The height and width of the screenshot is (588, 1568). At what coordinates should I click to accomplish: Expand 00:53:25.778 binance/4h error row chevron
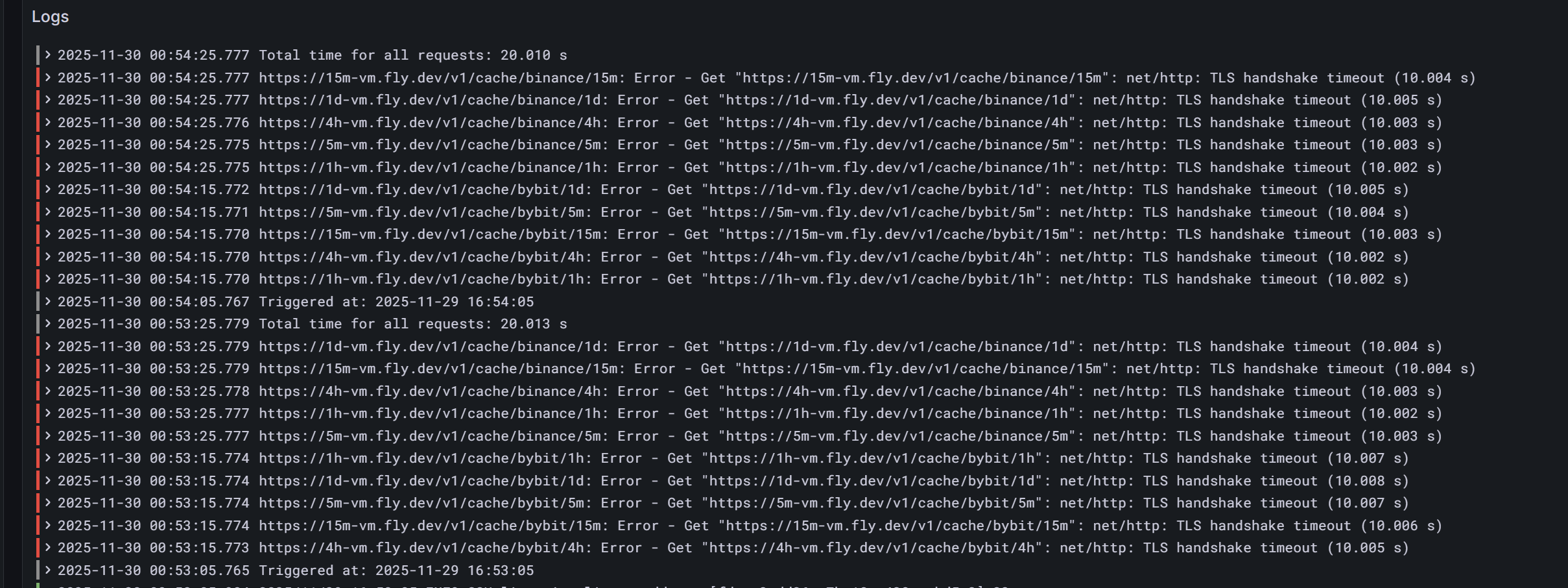coord(47,391)
